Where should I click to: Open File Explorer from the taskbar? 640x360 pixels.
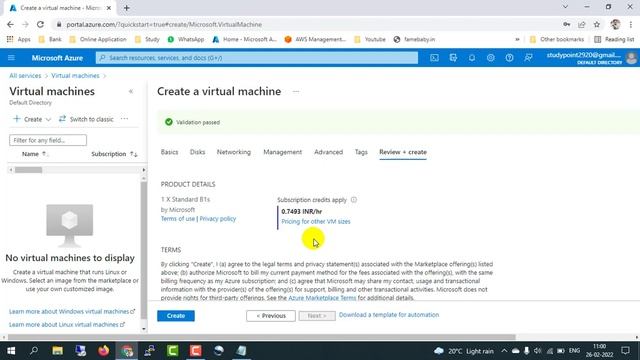point(57,351)
